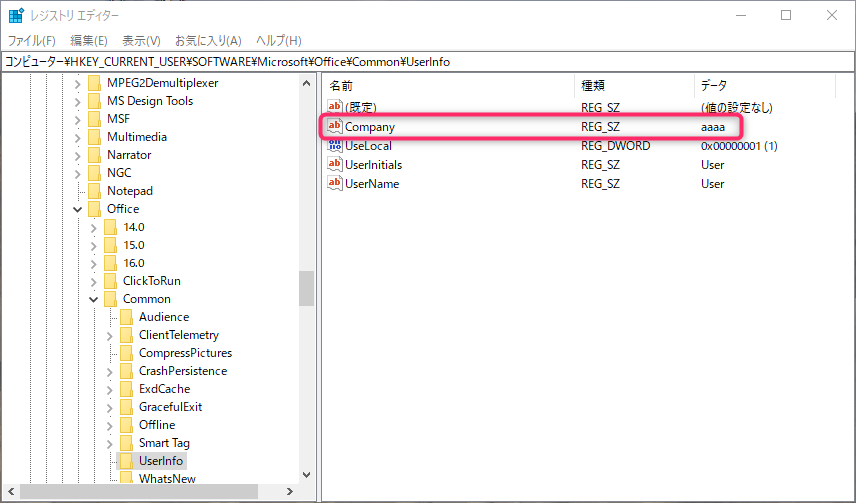Screen dimensions: 856x503
Task: Click the 0x00000001 (1) data cell
Action: (x=739, y=146)
